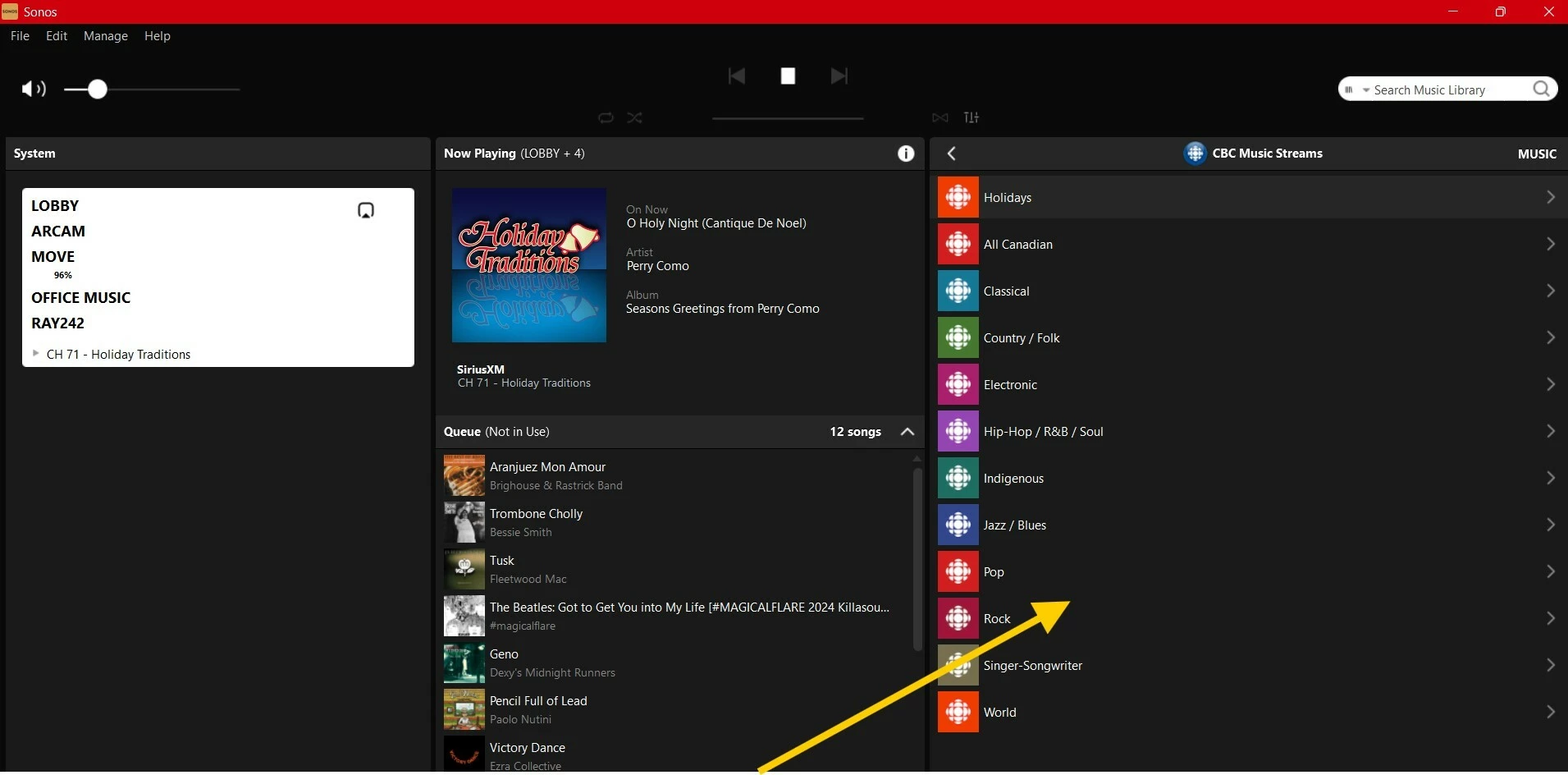
Task: Toggle repeat mode
Action: pyautogui.click(x=606, y=117)
